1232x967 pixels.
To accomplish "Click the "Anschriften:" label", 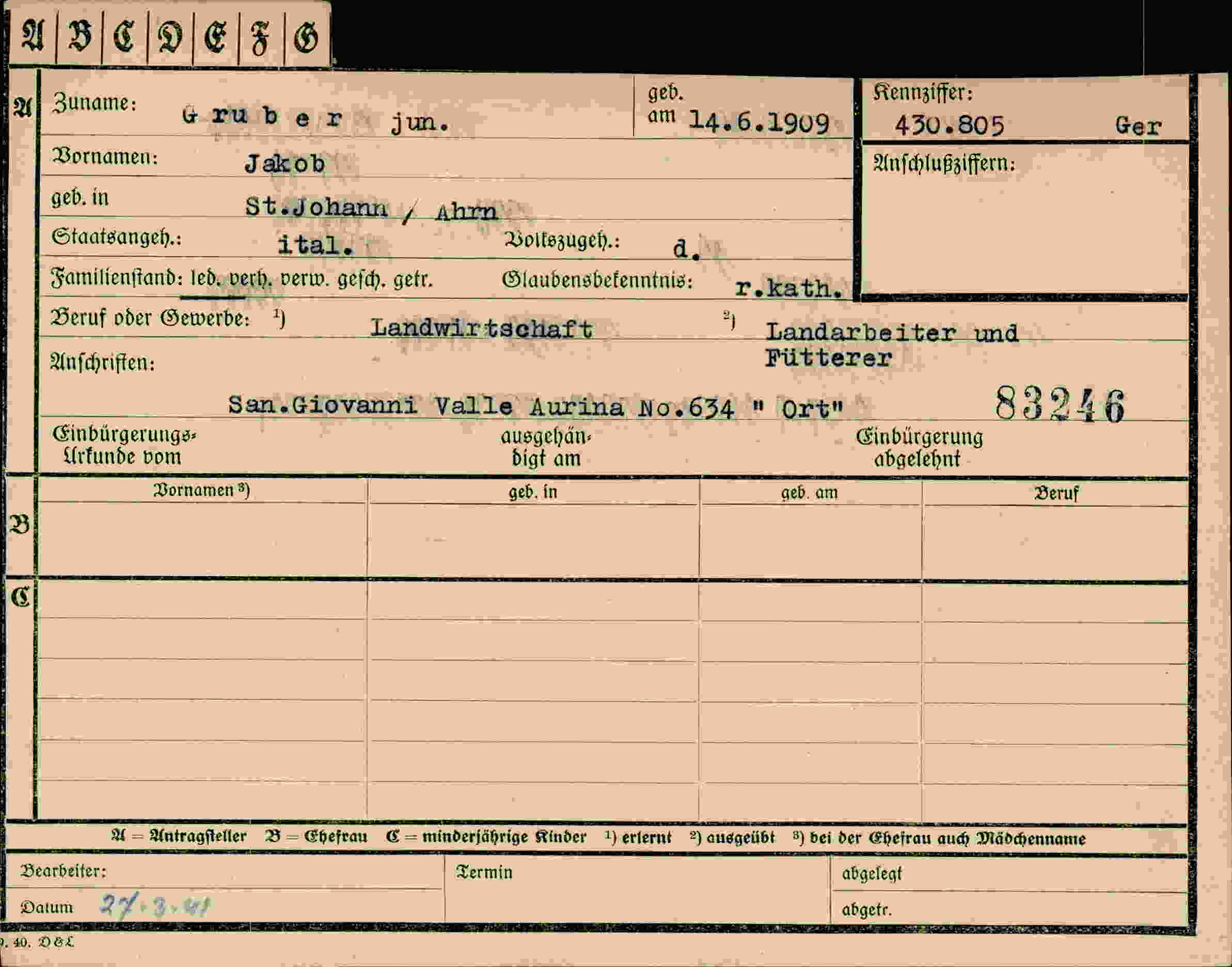I will click(x=102, y=362).
